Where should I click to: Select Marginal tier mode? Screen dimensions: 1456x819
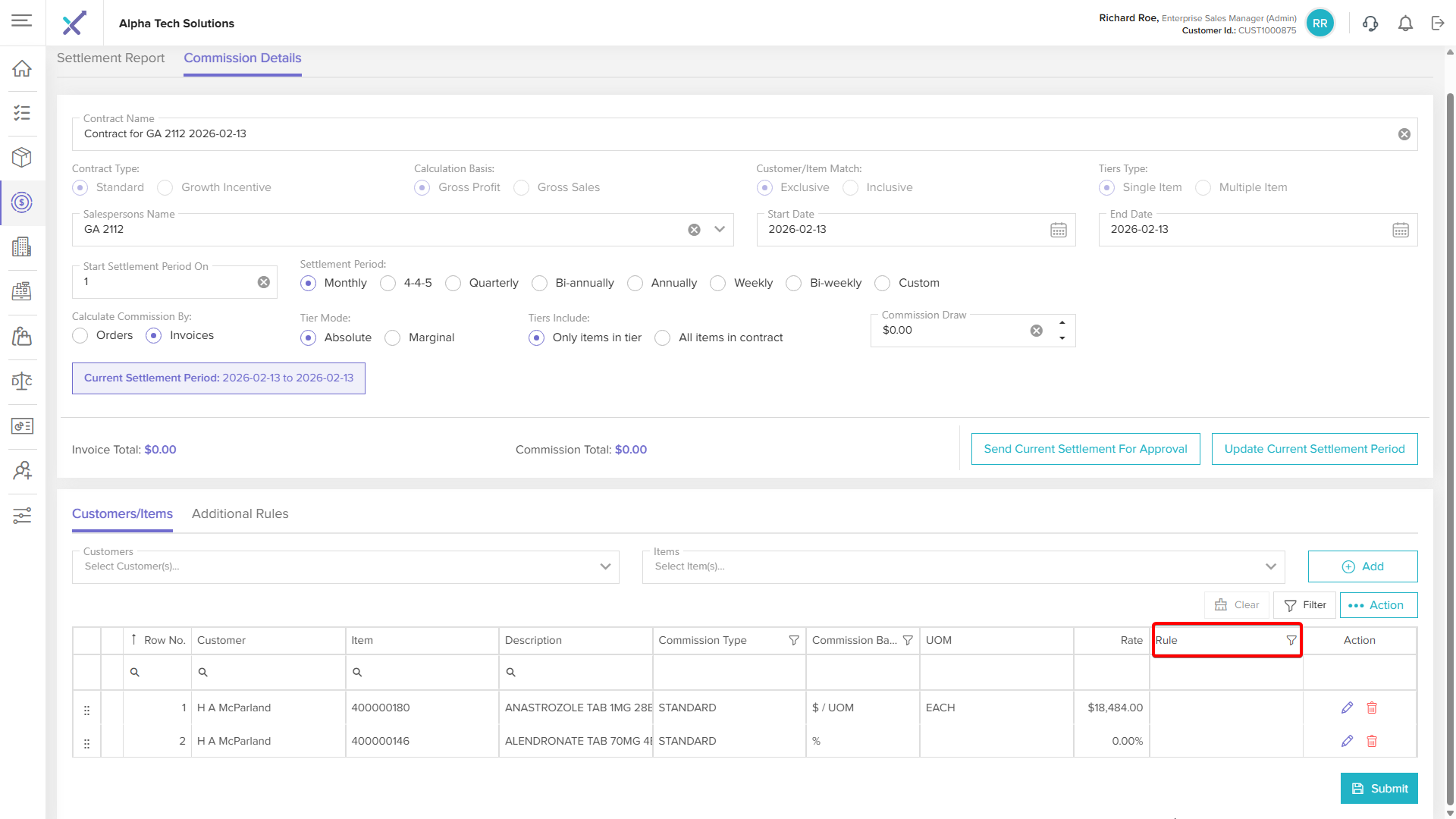(393, 337)
